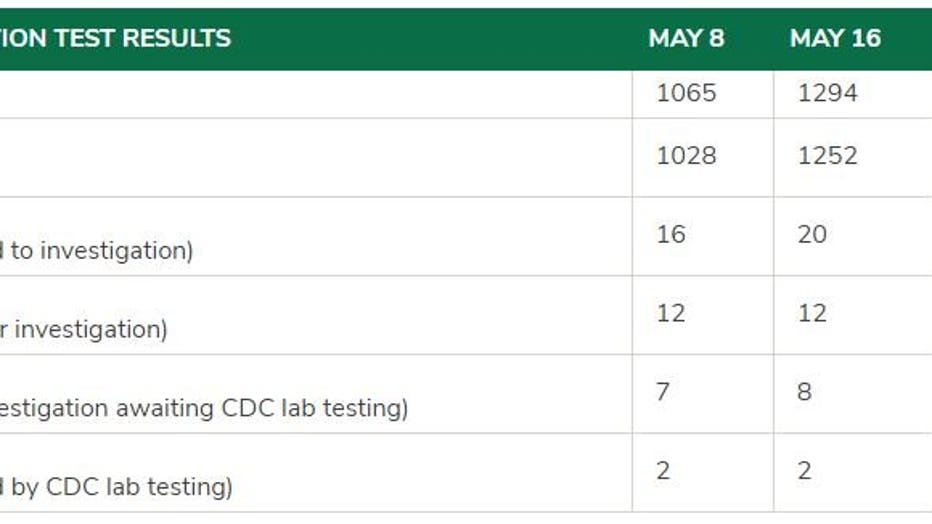Click the value 20 in May 16 column
Image resolution: width=932 pixels, height=524 pixels.
(812, 235)
